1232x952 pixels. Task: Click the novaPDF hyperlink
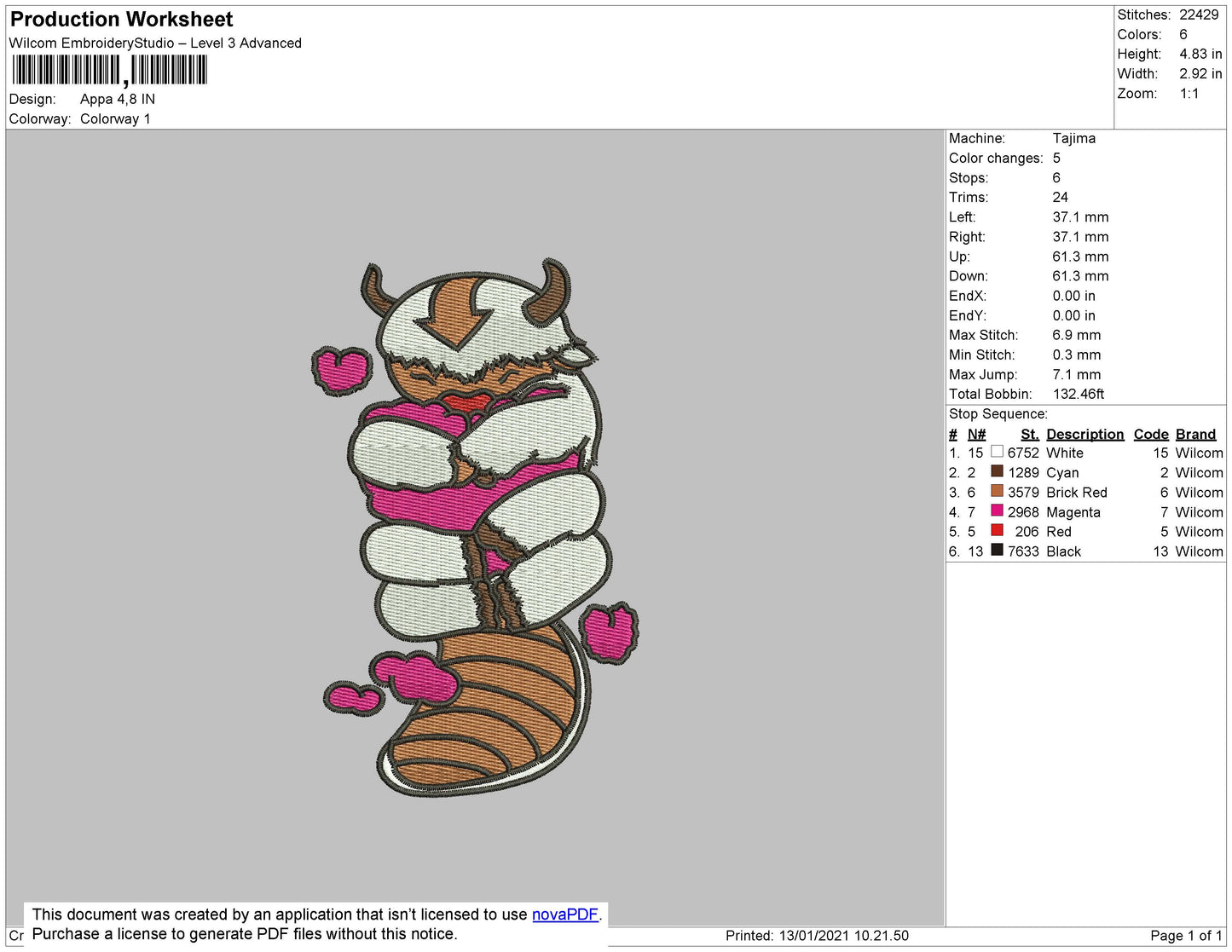tap(565, 914)
